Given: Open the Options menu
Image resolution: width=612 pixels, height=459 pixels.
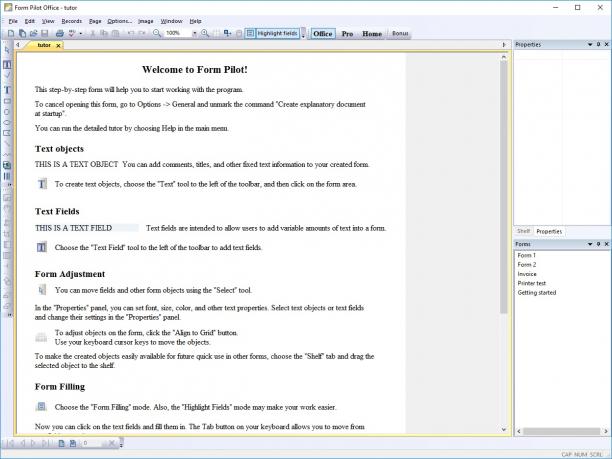Looking at the screenshot, I should 119,21.
